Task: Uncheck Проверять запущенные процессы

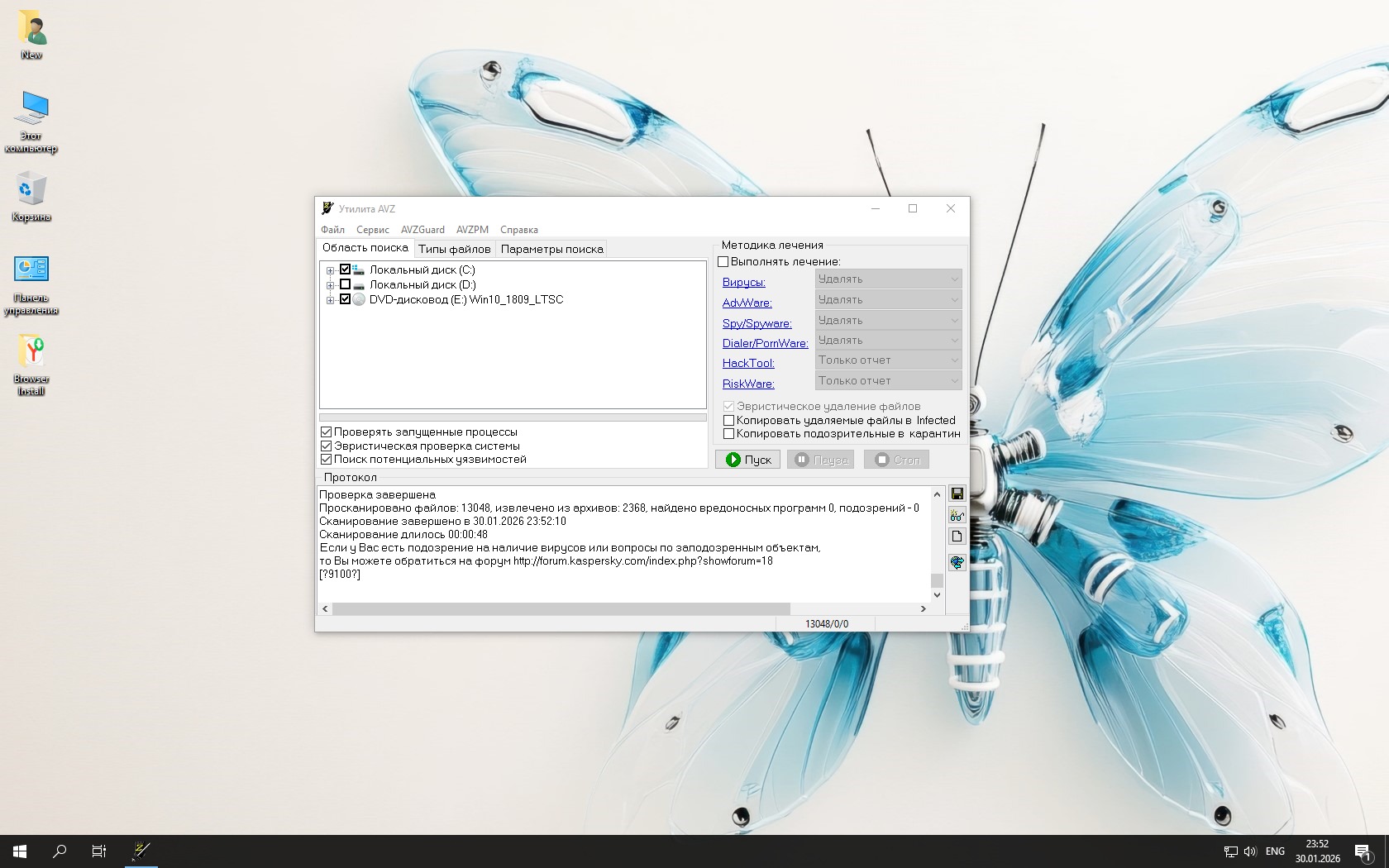Action: (327, 432)
